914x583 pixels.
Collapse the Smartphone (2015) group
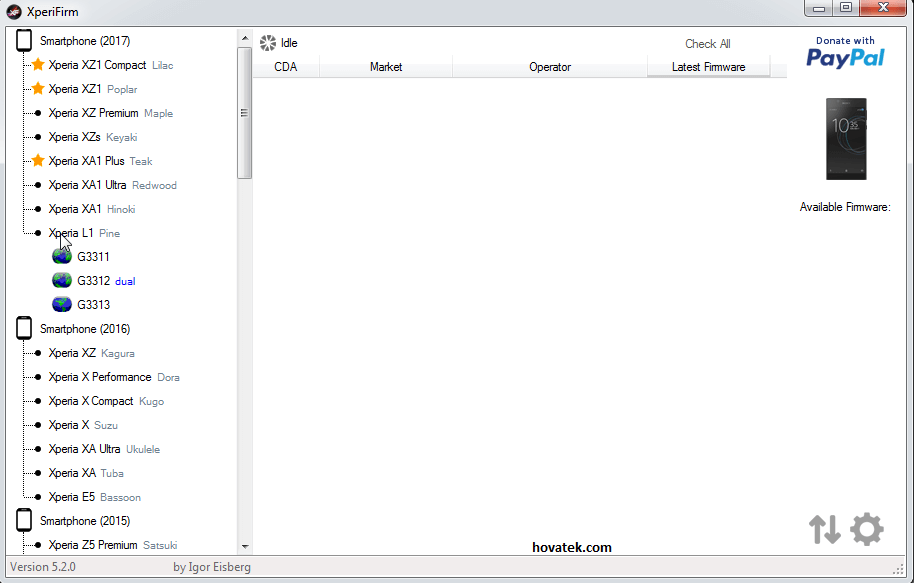[x=85, y=521]
